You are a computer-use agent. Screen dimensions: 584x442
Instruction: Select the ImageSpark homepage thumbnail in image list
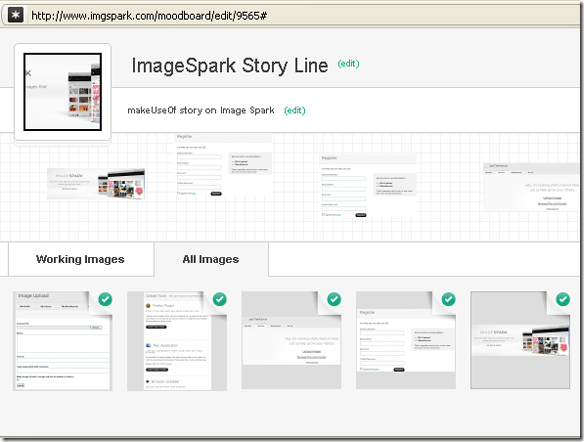(520, 340)
